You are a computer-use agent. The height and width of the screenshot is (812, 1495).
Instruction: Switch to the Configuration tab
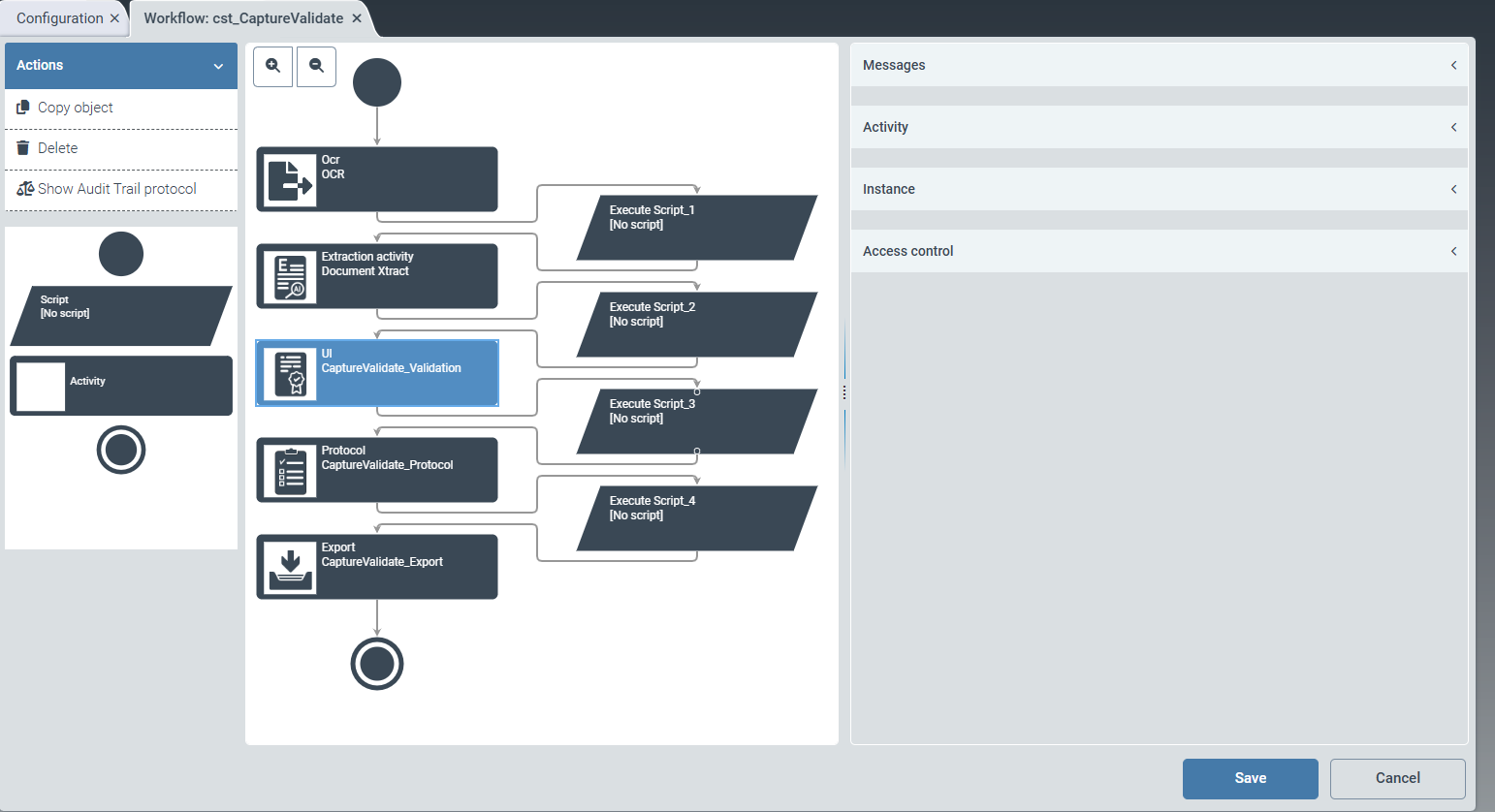pyautogui.click(x=58, y=17)
